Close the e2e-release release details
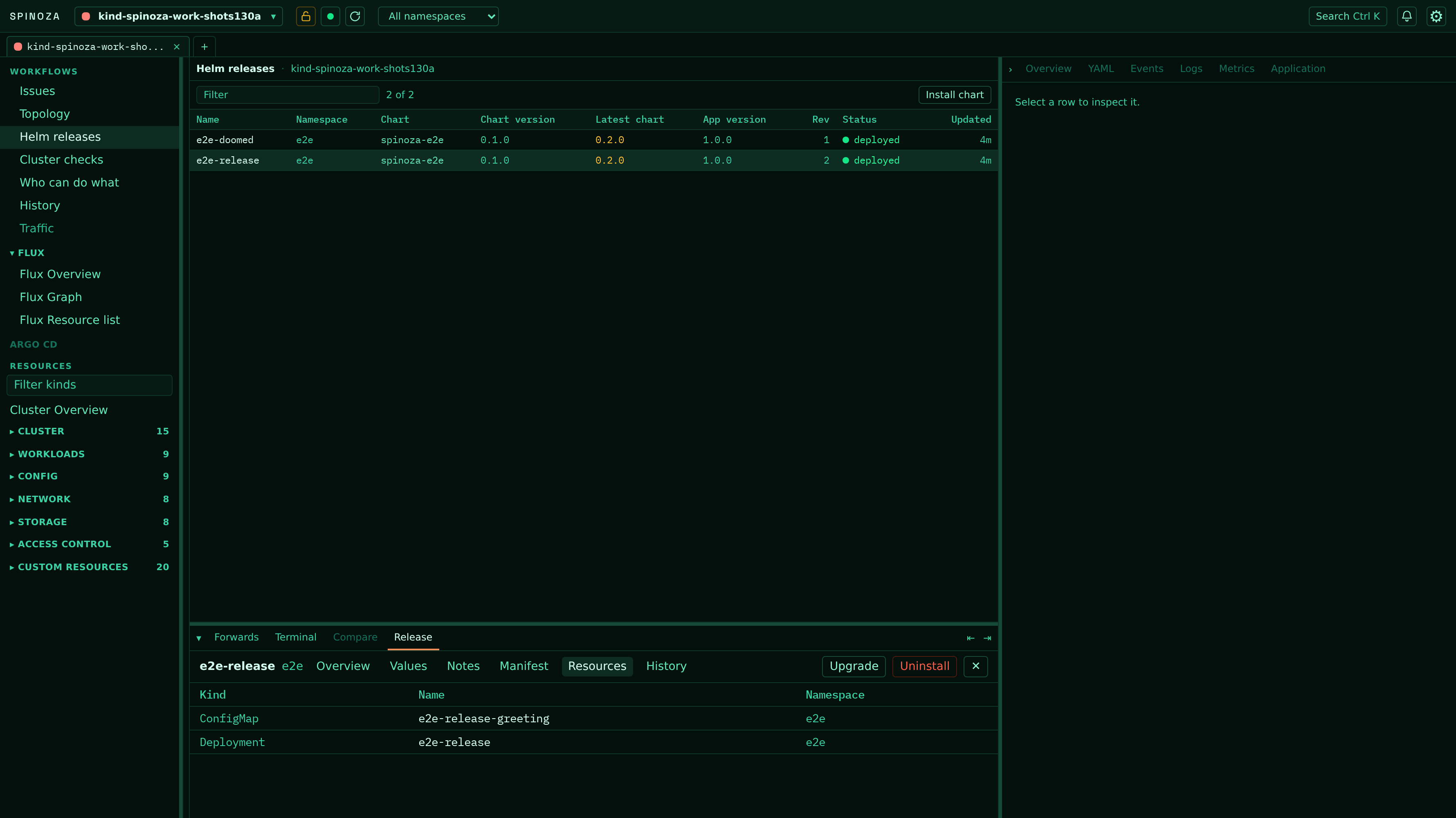 [975, 667]
